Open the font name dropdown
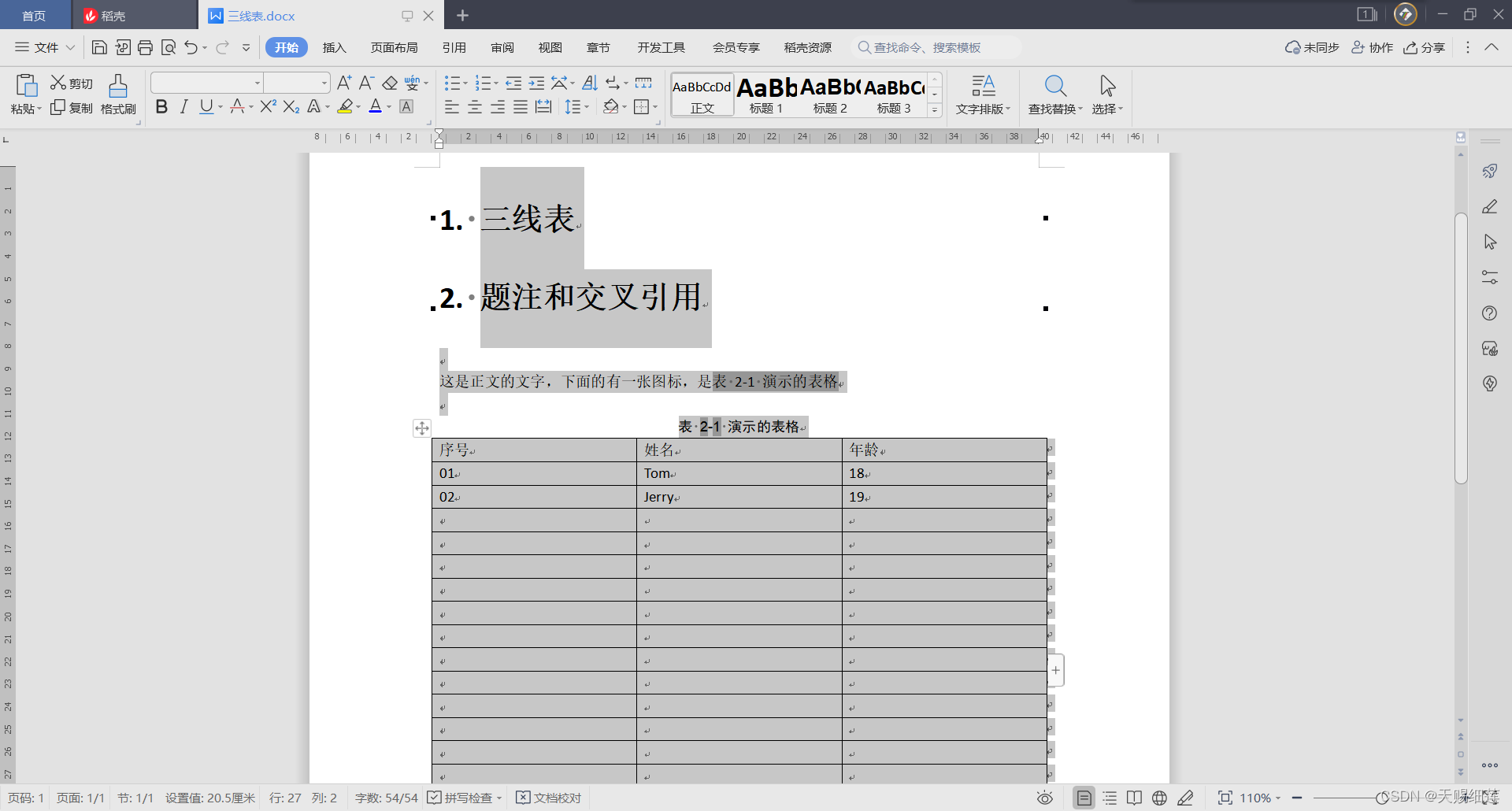 (x=258, y=83)
